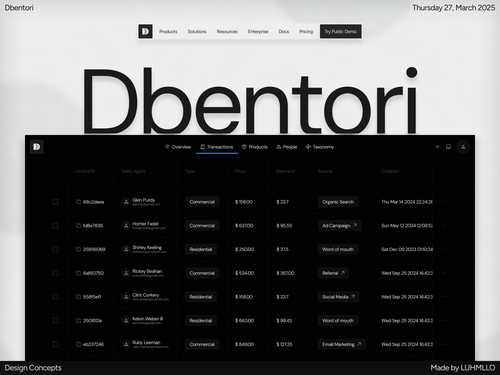
Task: Click the invoice ID text 68c2daea
Action: tap(93, 202)
